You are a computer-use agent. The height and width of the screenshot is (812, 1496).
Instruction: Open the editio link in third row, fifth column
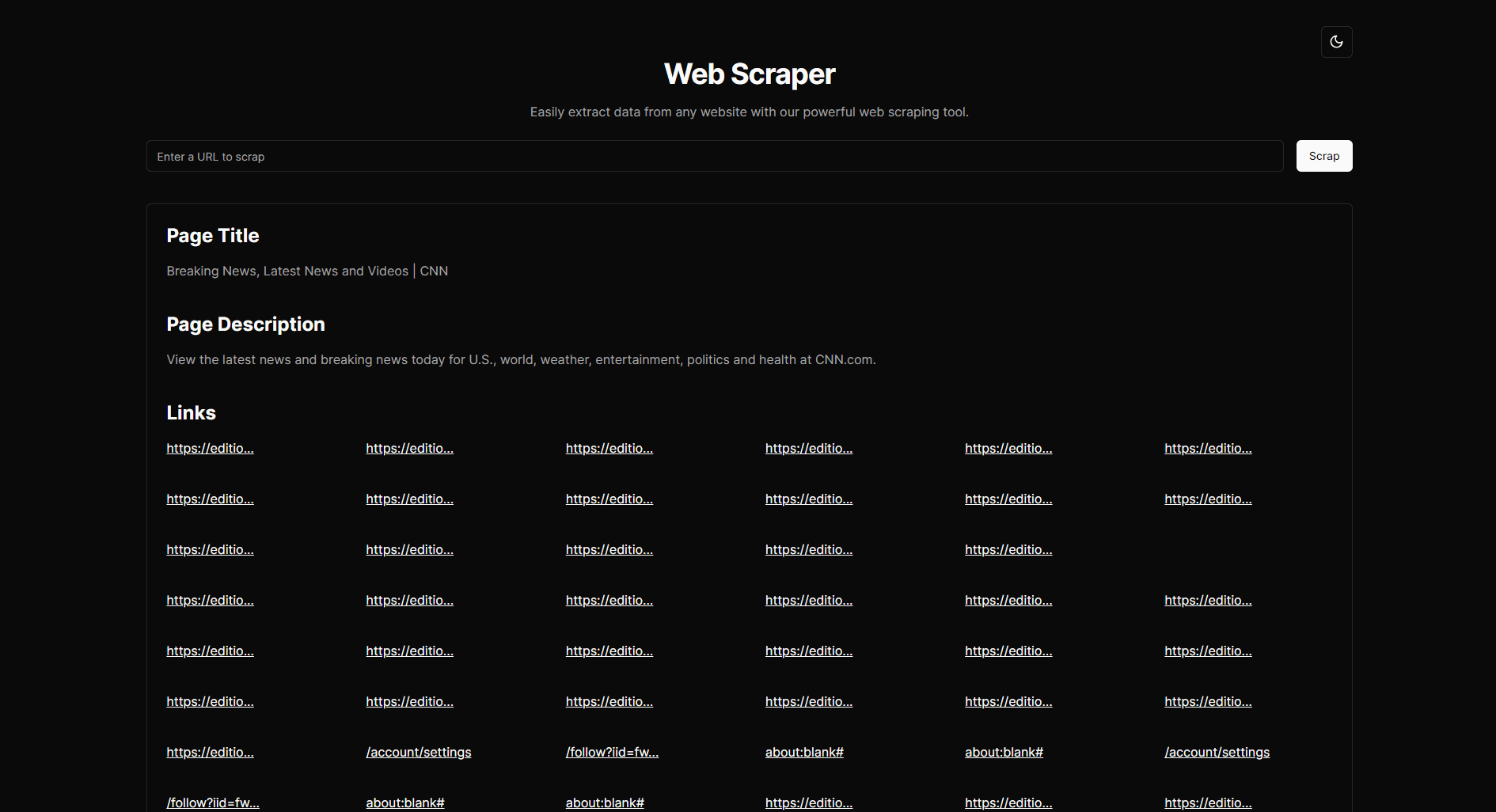coord(1008,549)
